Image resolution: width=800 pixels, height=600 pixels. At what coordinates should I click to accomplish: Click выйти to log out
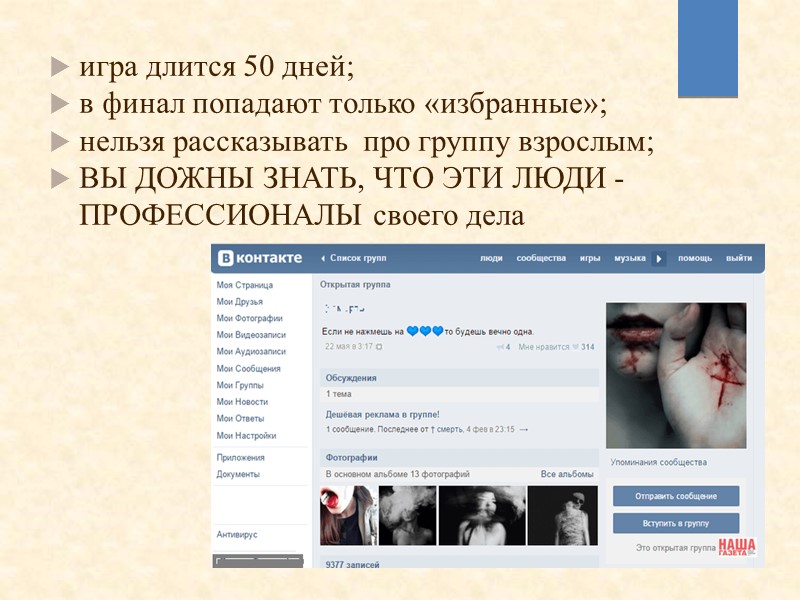coord(739,258)
